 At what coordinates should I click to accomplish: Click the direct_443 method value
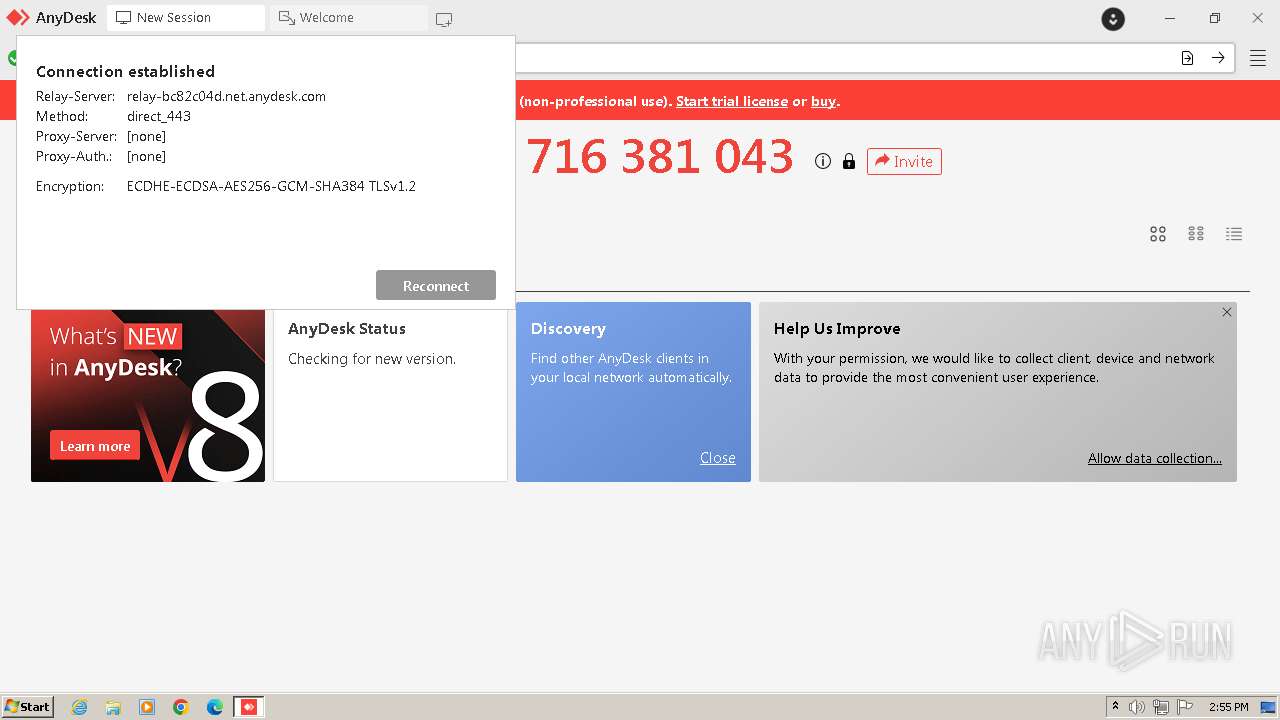click(159, 116)
